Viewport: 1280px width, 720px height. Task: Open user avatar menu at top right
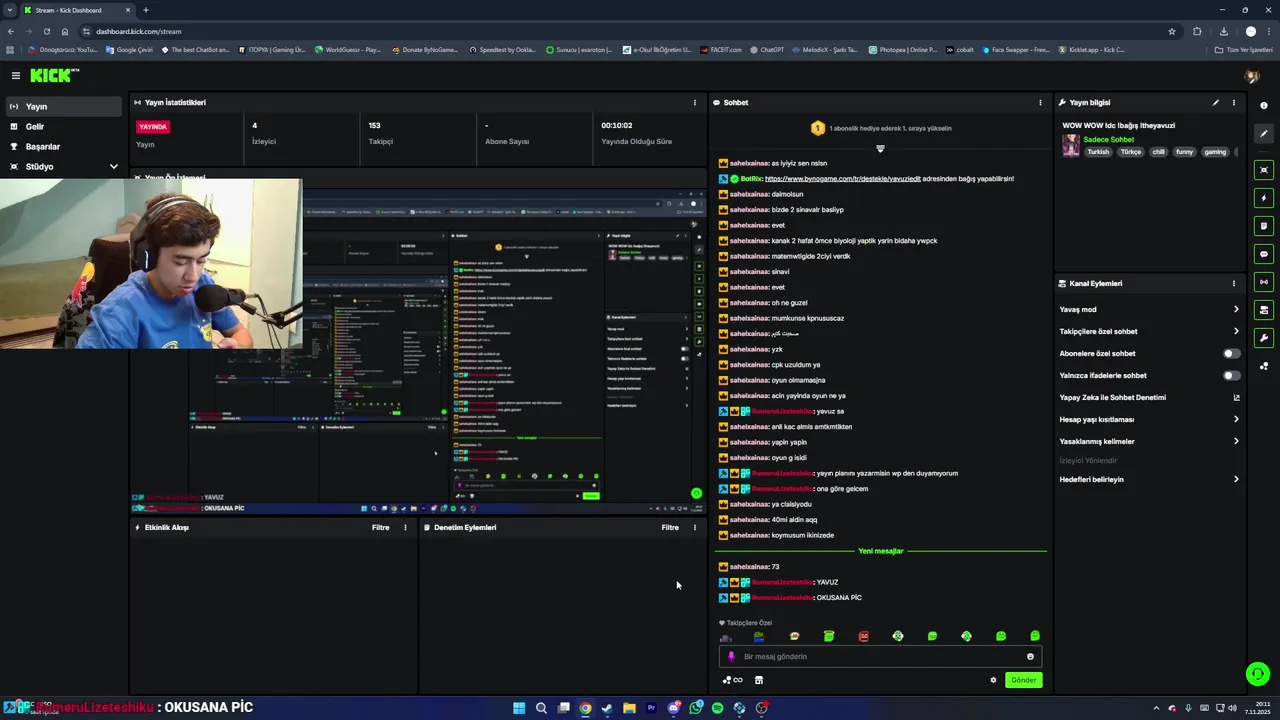(1251, 76)
